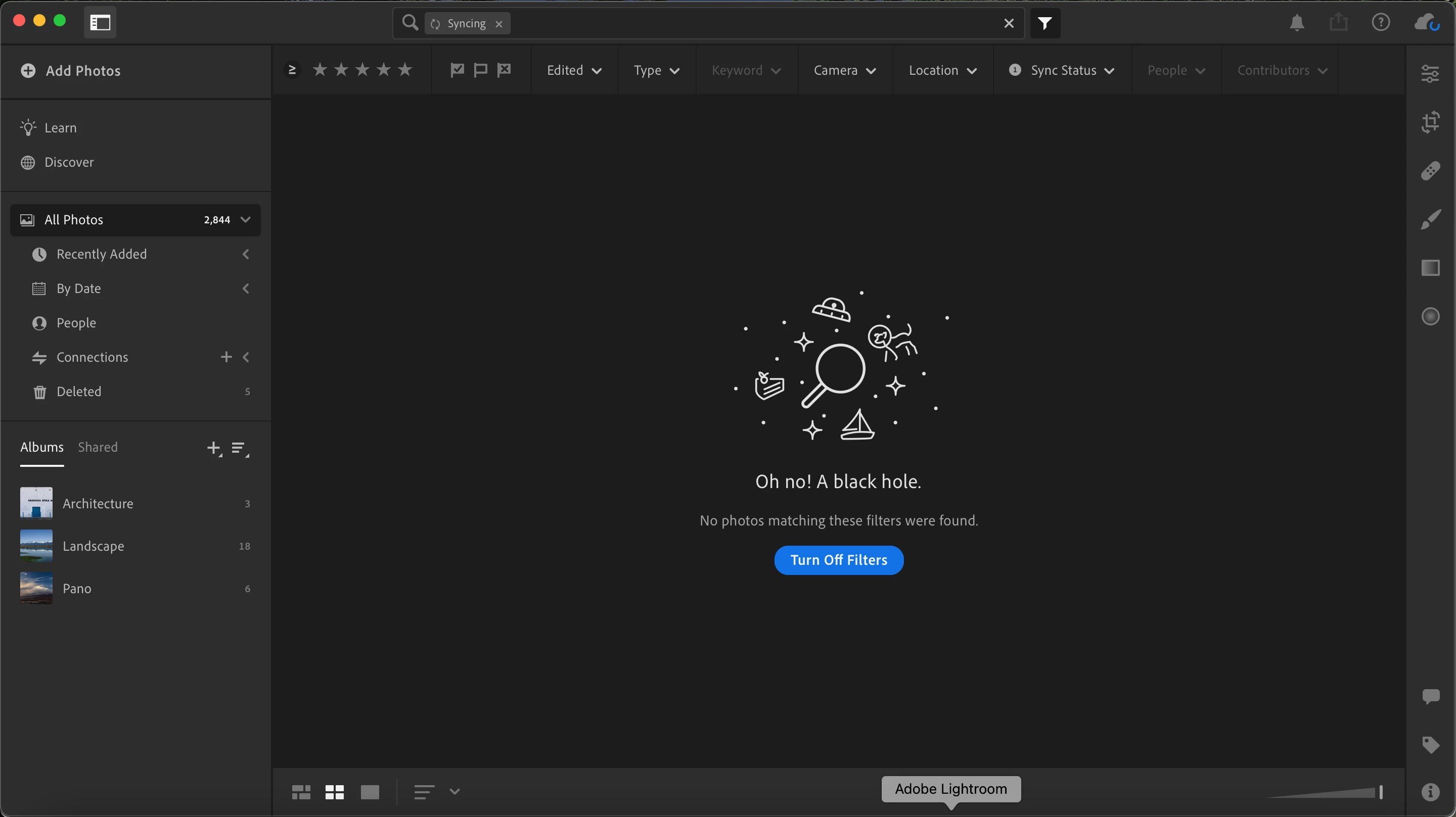
Task: Click the Turn Off Filters button
Action: tap(838, 560)
